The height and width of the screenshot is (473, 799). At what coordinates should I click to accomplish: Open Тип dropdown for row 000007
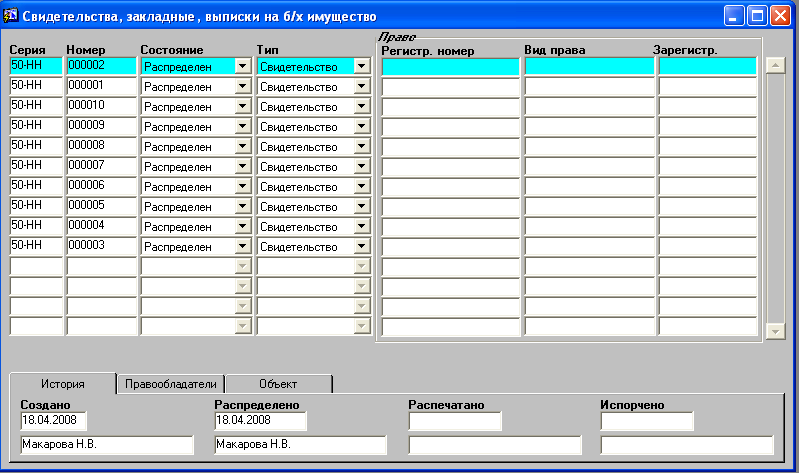[x=362, y=166]
